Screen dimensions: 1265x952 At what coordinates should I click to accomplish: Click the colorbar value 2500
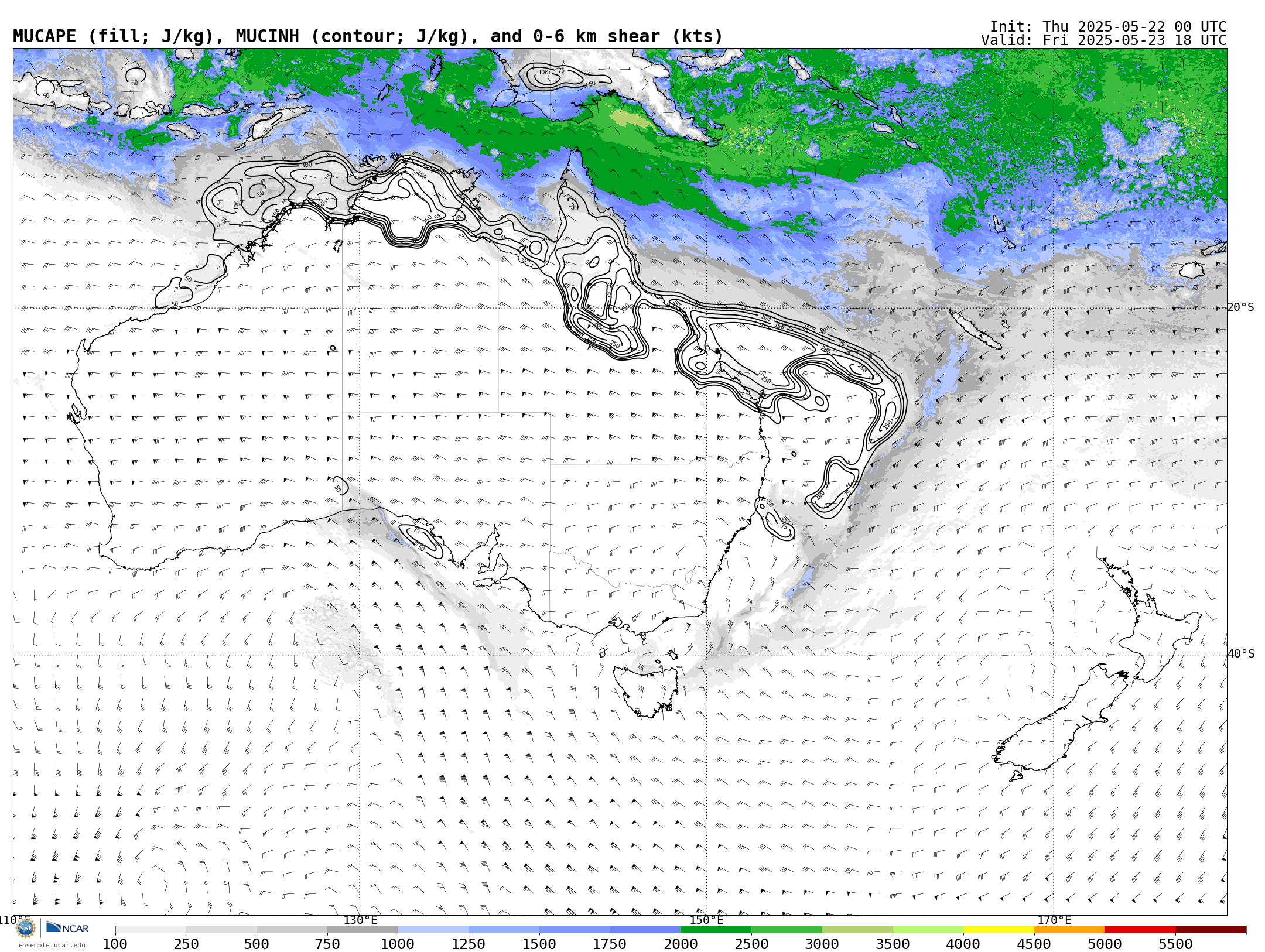tap(751, 944)
